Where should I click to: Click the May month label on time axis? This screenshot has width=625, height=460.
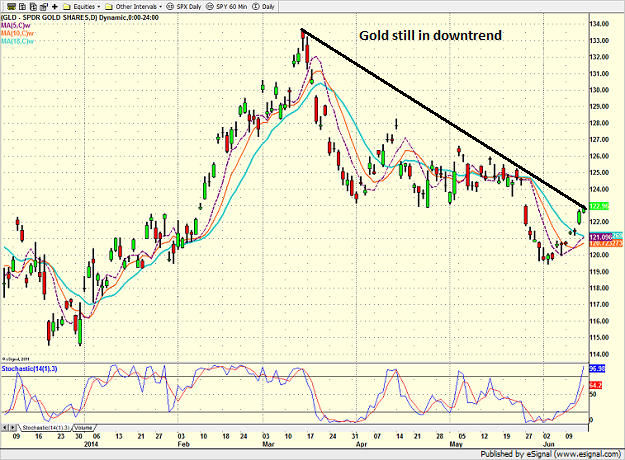point(456,444)
